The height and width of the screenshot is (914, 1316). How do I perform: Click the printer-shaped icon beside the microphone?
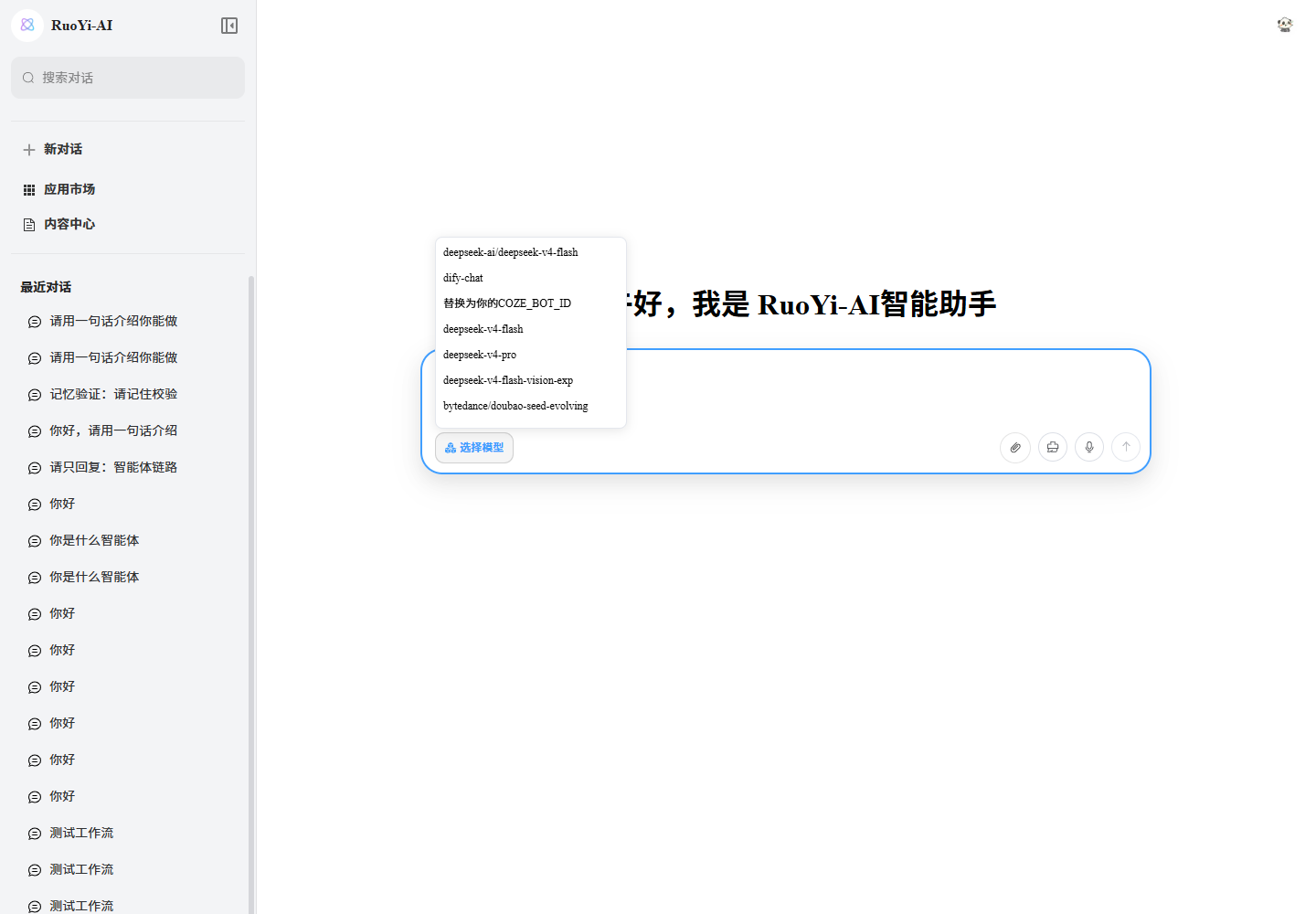1053,447
